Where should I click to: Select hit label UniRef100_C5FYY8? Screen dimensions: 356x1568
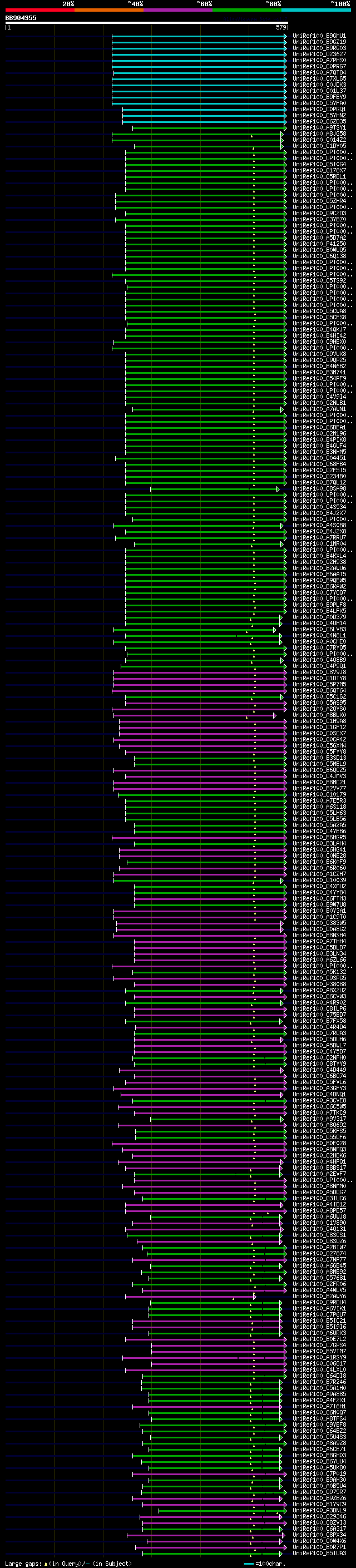click(x=319, y=752)
